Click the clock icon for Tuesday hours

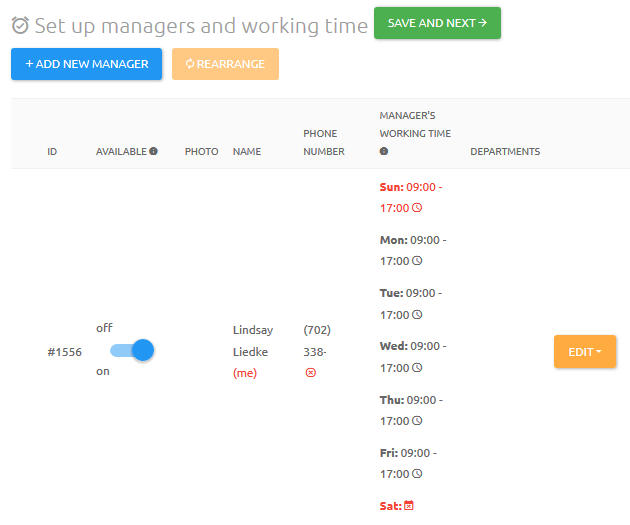(417, 315)
